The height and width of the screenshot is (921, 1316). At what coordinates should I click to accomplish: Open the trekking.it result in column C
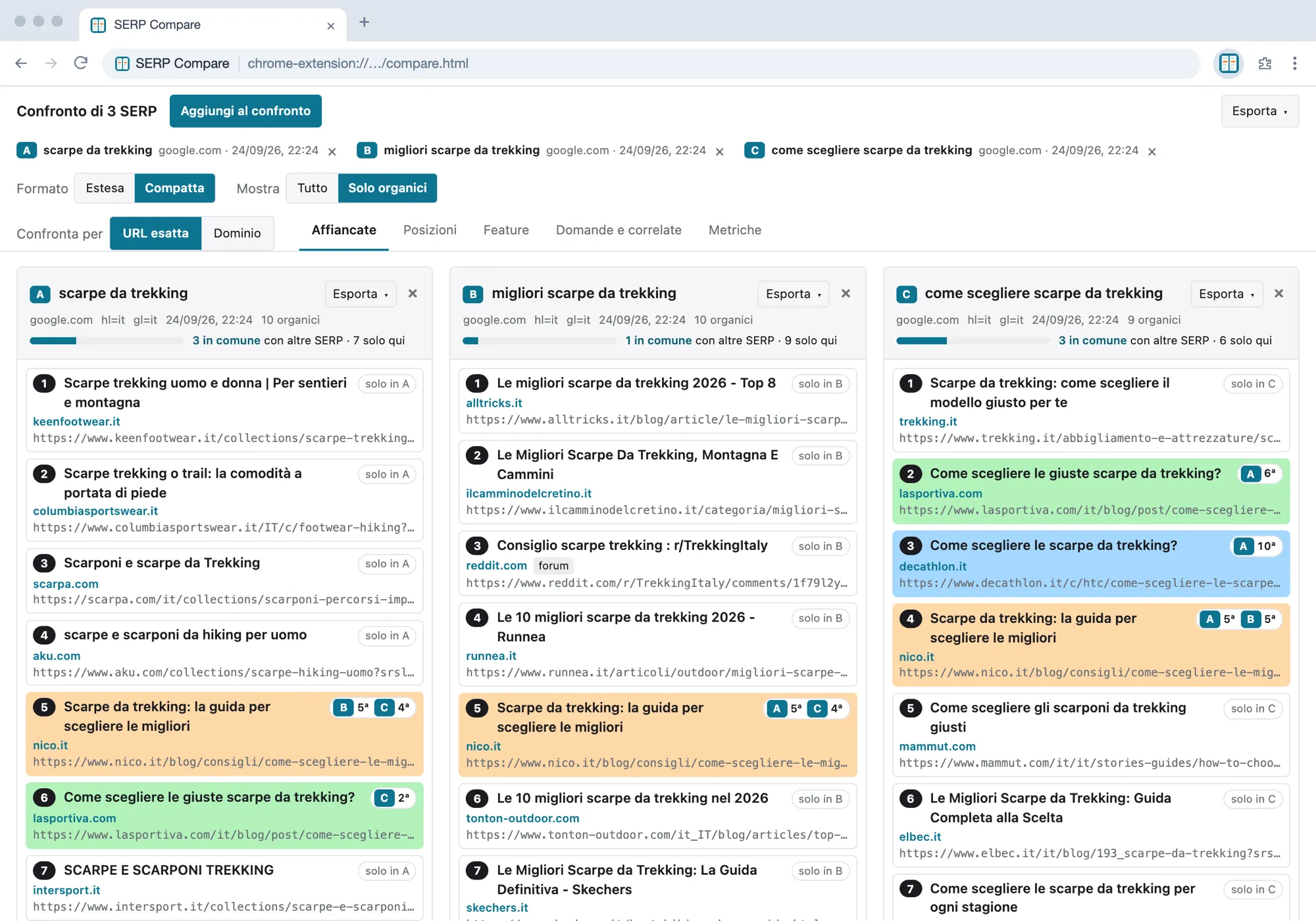(x=928, y=422)
